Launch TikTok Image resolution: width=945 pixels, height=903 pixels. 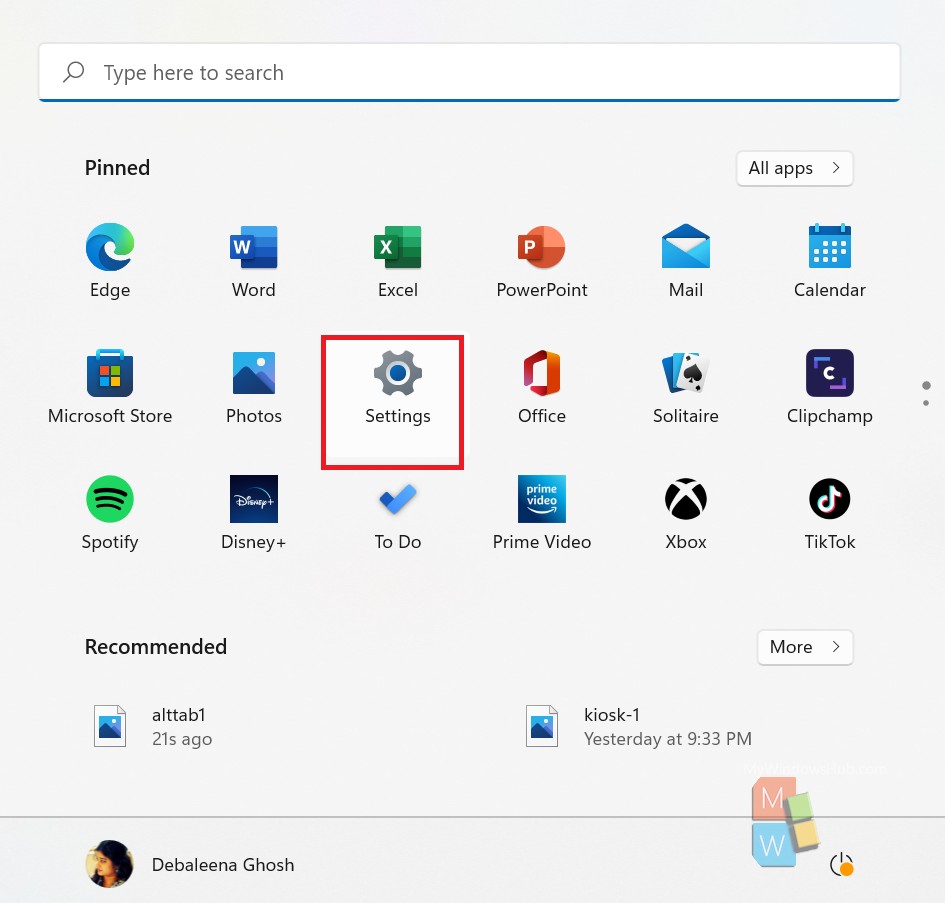coord(830,513)
